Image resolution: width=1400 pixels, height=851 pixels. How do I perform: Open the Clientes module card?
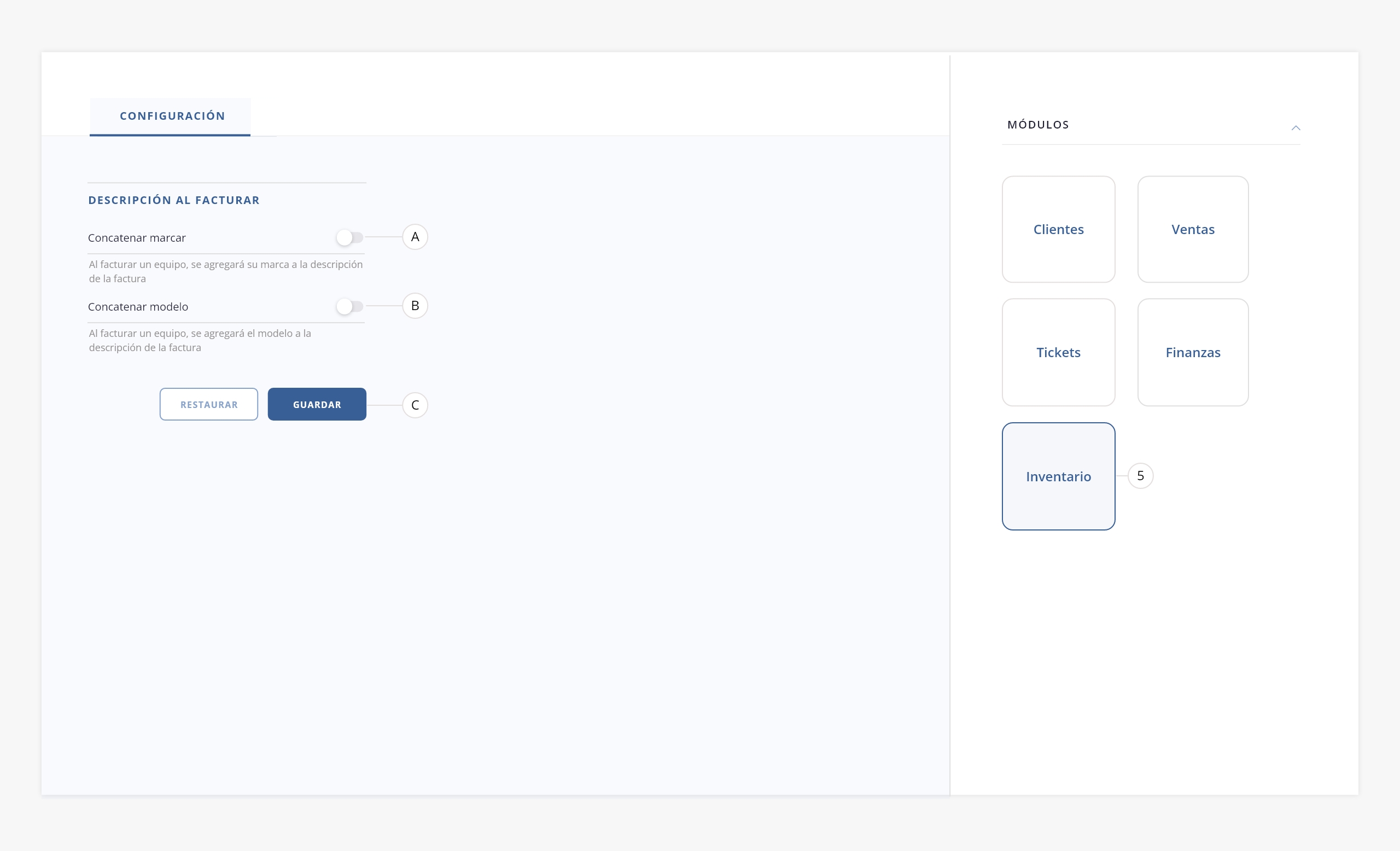coord(1058,230)
